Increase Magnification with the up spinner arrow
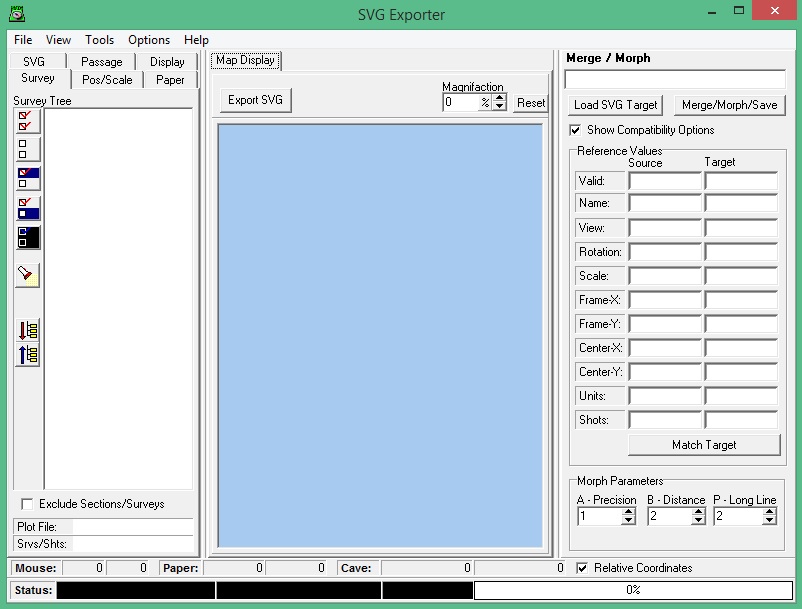Screen dimensions: 802x609 500,98
